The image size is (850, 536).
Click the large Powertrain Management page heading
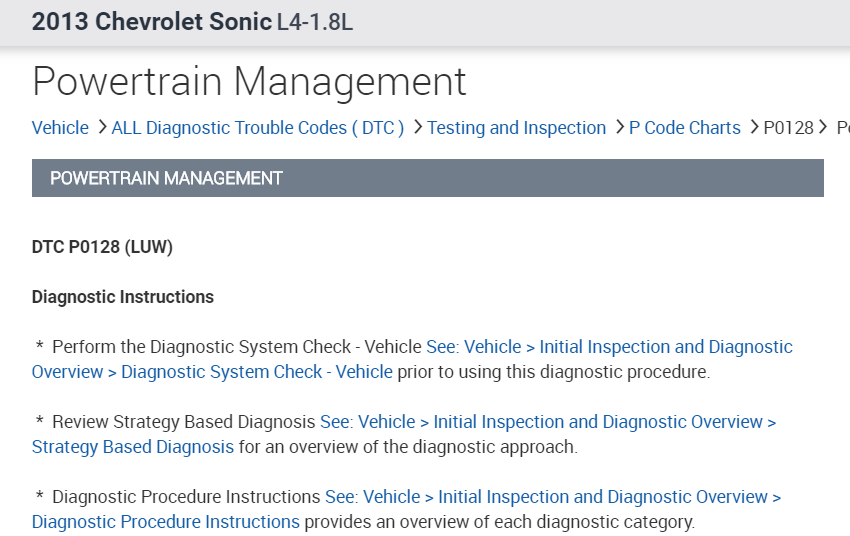(249, 81)
